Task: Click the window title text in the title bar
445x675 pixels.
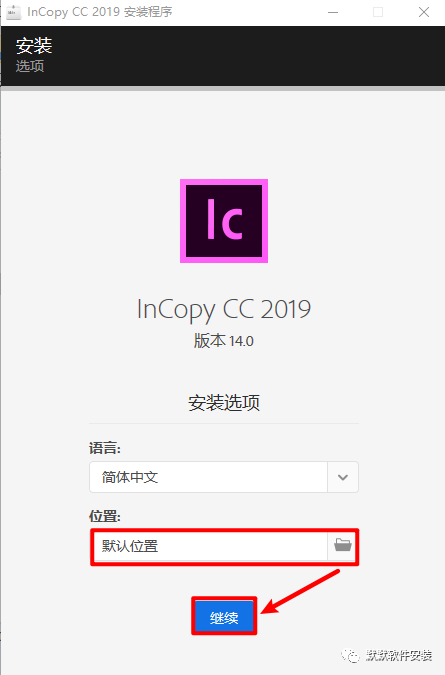Action: 100,12
